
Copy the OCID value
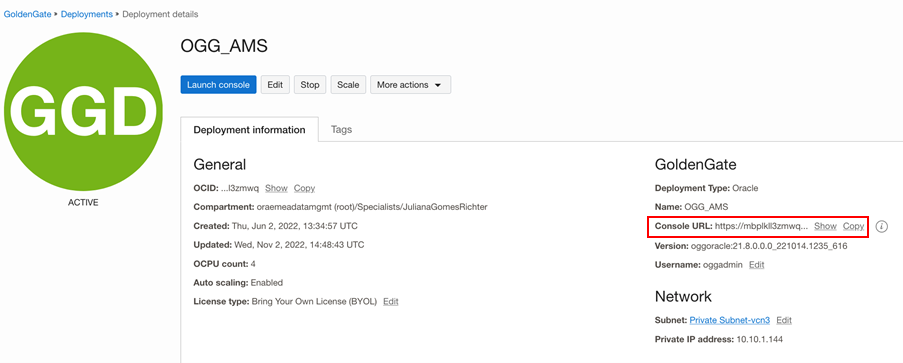[x=304, y=188]
